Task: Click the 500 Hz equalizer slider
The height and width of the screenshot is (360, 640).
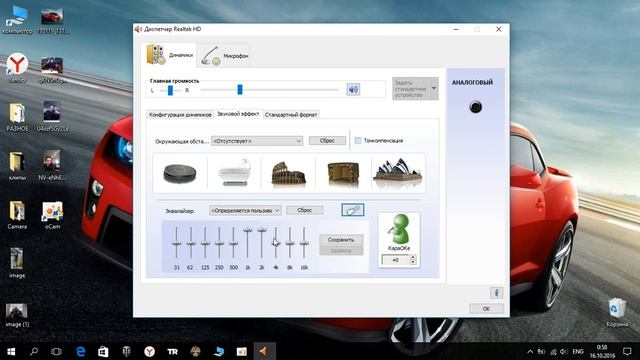Action: (233, 243)
